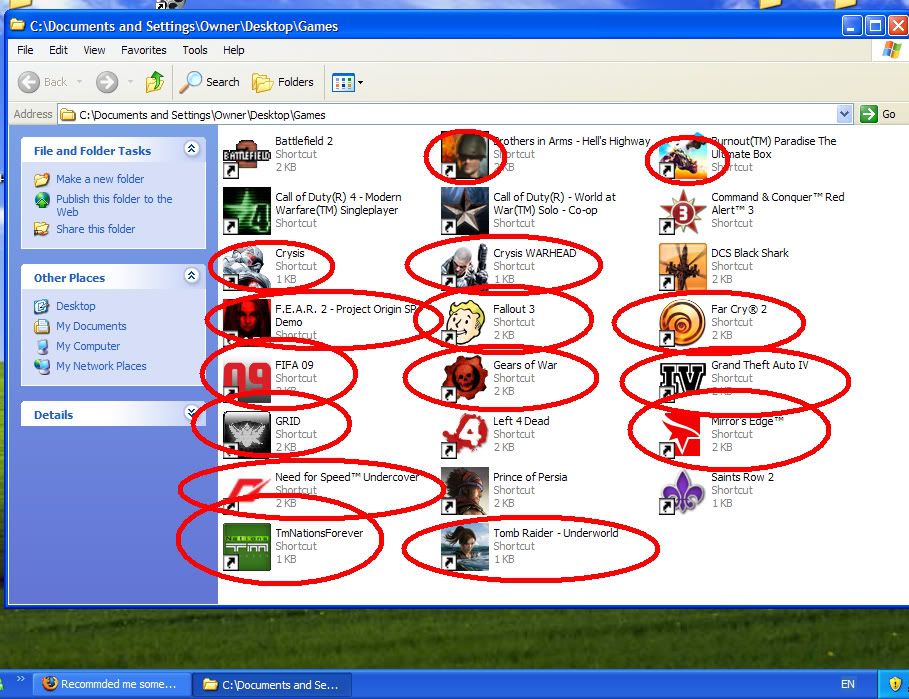This screenshot has width=909, height=699.
Task: Open the Address bar dropdown list
Action: coord(845,114)
